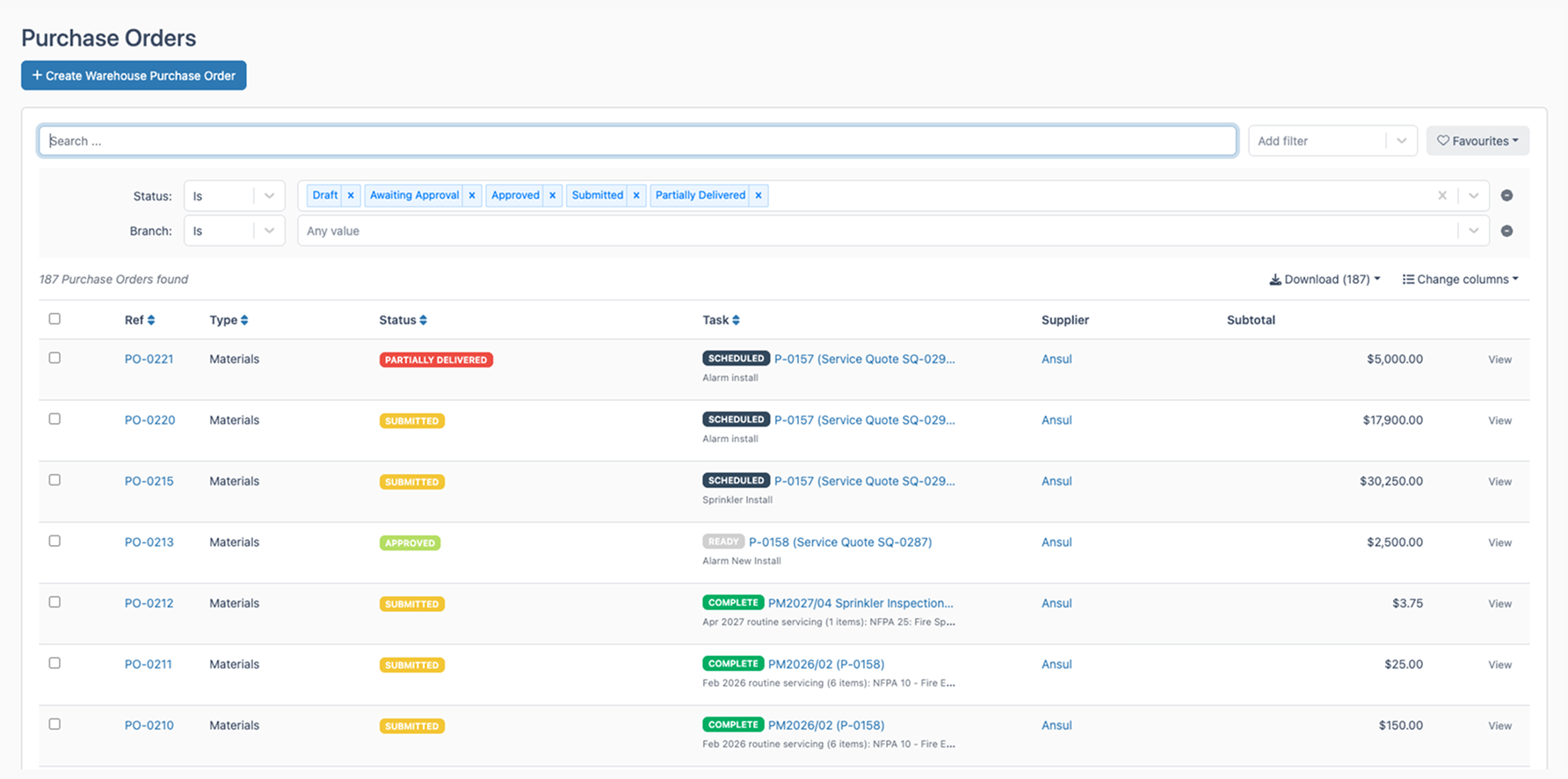
Task: Click the Submitted badge on PO-0220
Action: click(411, 421)
